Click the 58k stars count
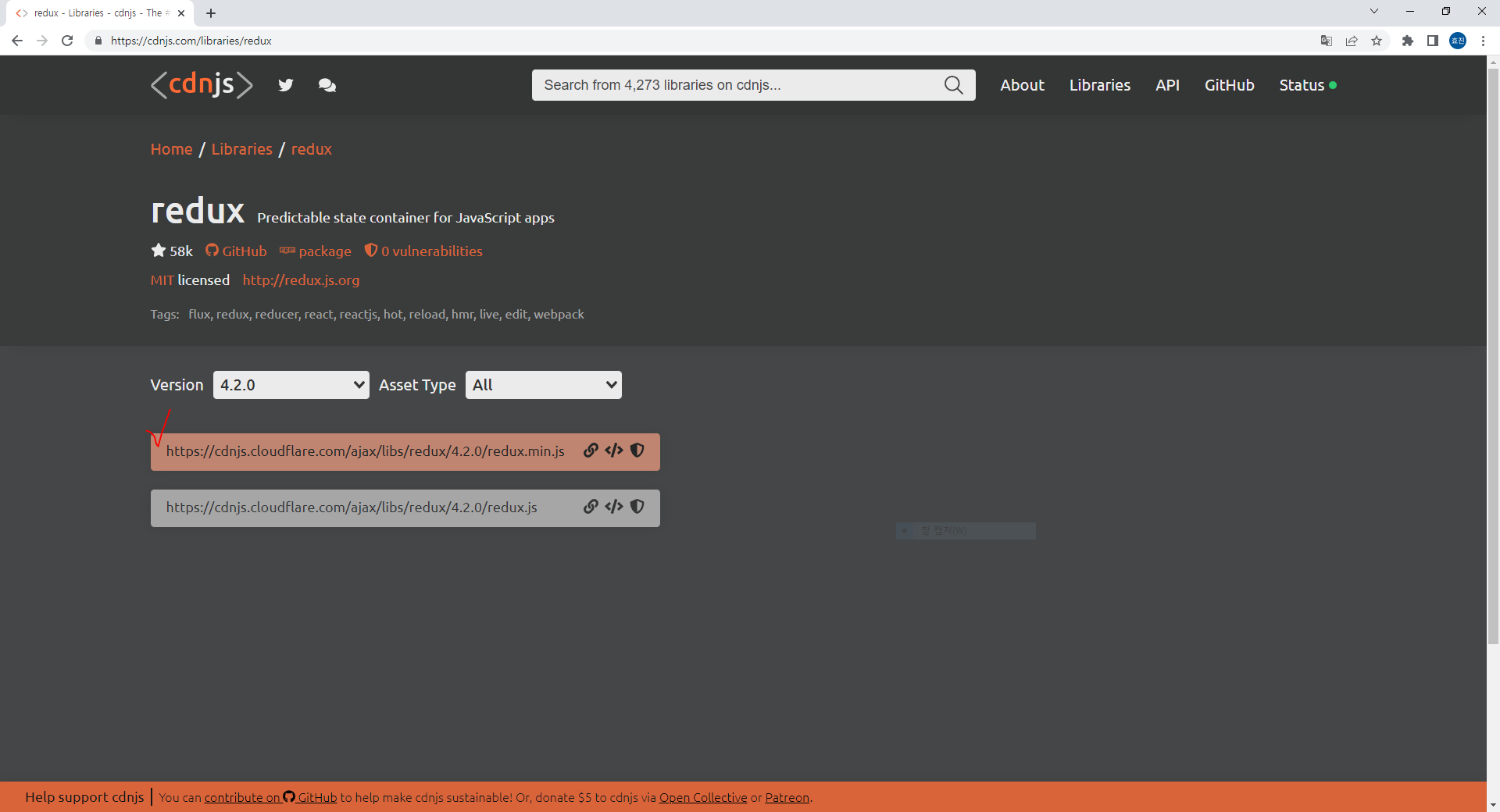Image resolution: width=1500 pixels, height=812 pixels. tap(172, 251)
